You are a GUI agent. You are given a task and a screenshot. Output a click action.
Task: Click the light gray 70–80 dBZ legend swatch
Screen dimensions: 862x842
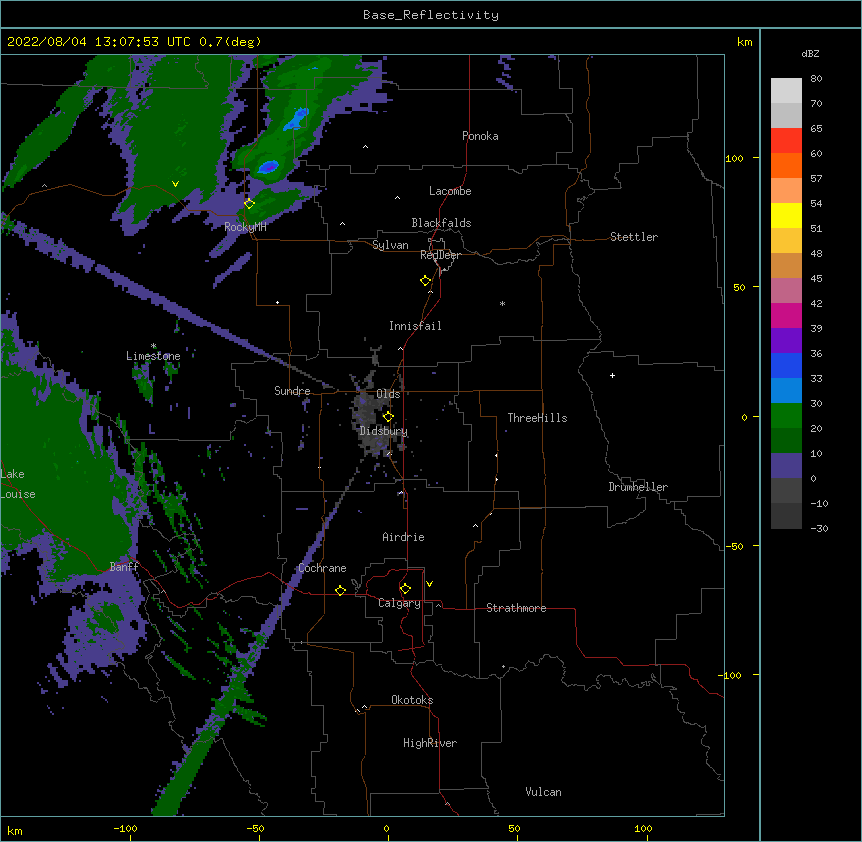point(786,91)
